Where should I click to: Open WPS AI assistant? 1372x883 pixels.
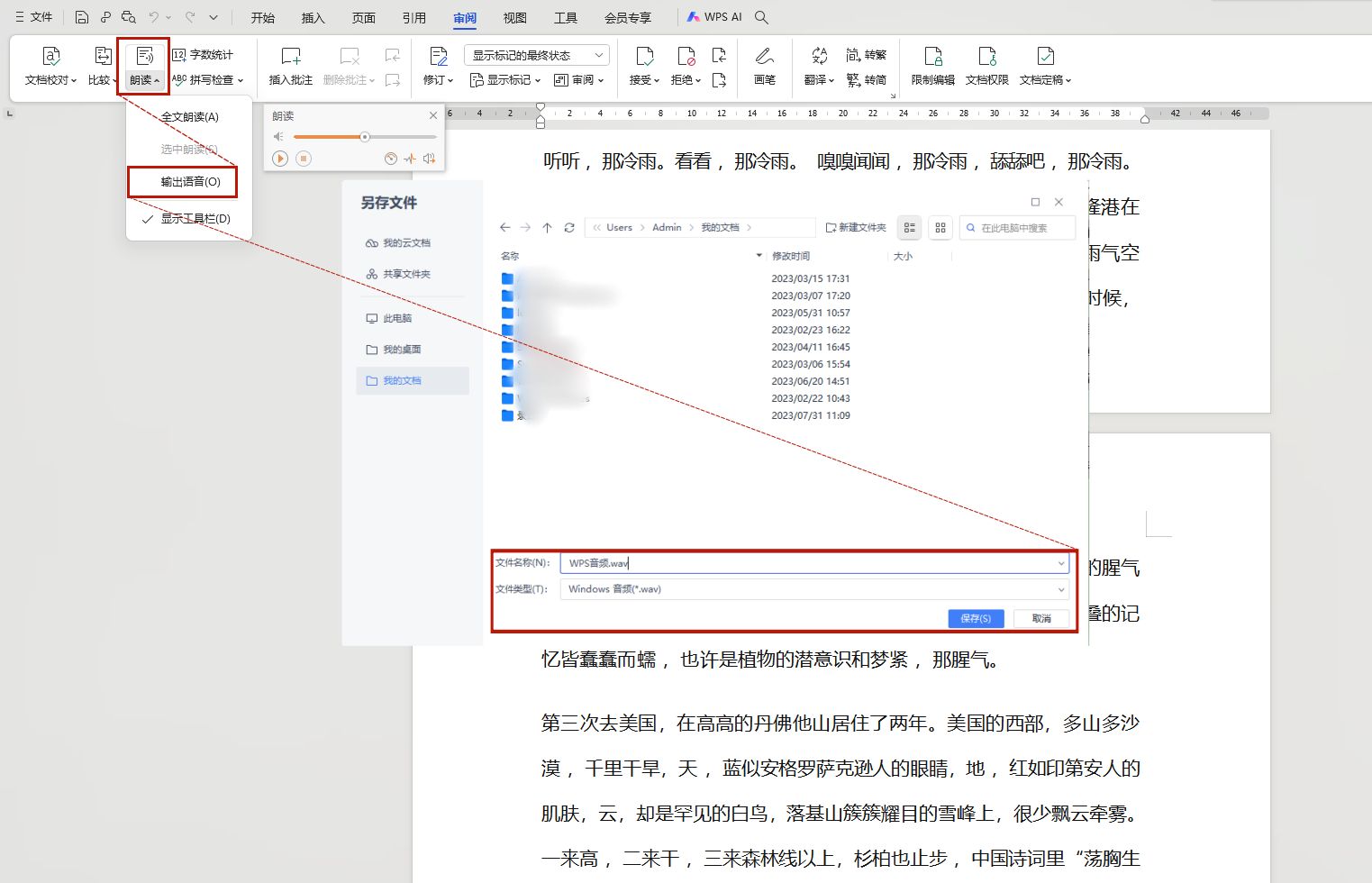coord(714,17)
